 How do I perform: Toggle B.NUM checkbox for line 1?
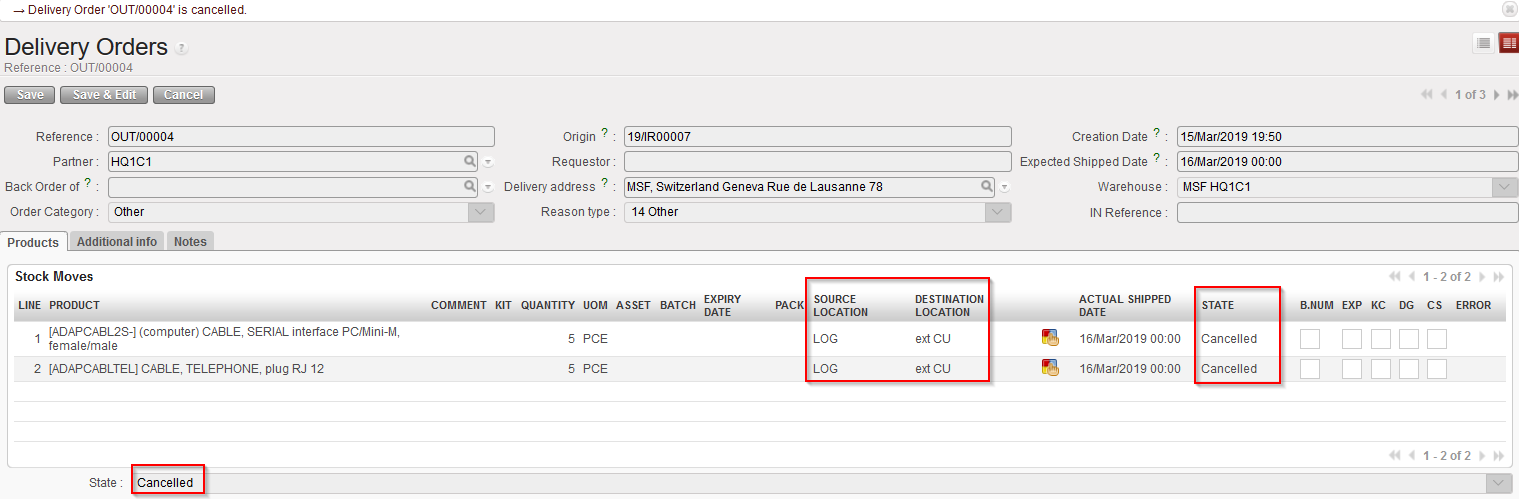coord(1309,339)
